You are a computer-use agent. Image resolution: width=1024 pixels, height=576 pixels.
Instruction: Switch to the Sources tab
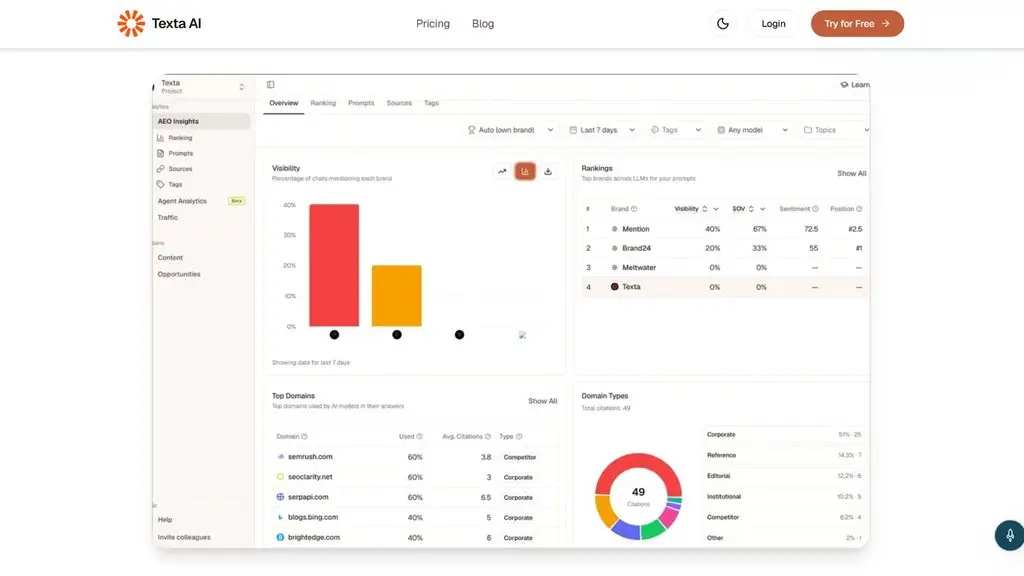pos(399,103)
